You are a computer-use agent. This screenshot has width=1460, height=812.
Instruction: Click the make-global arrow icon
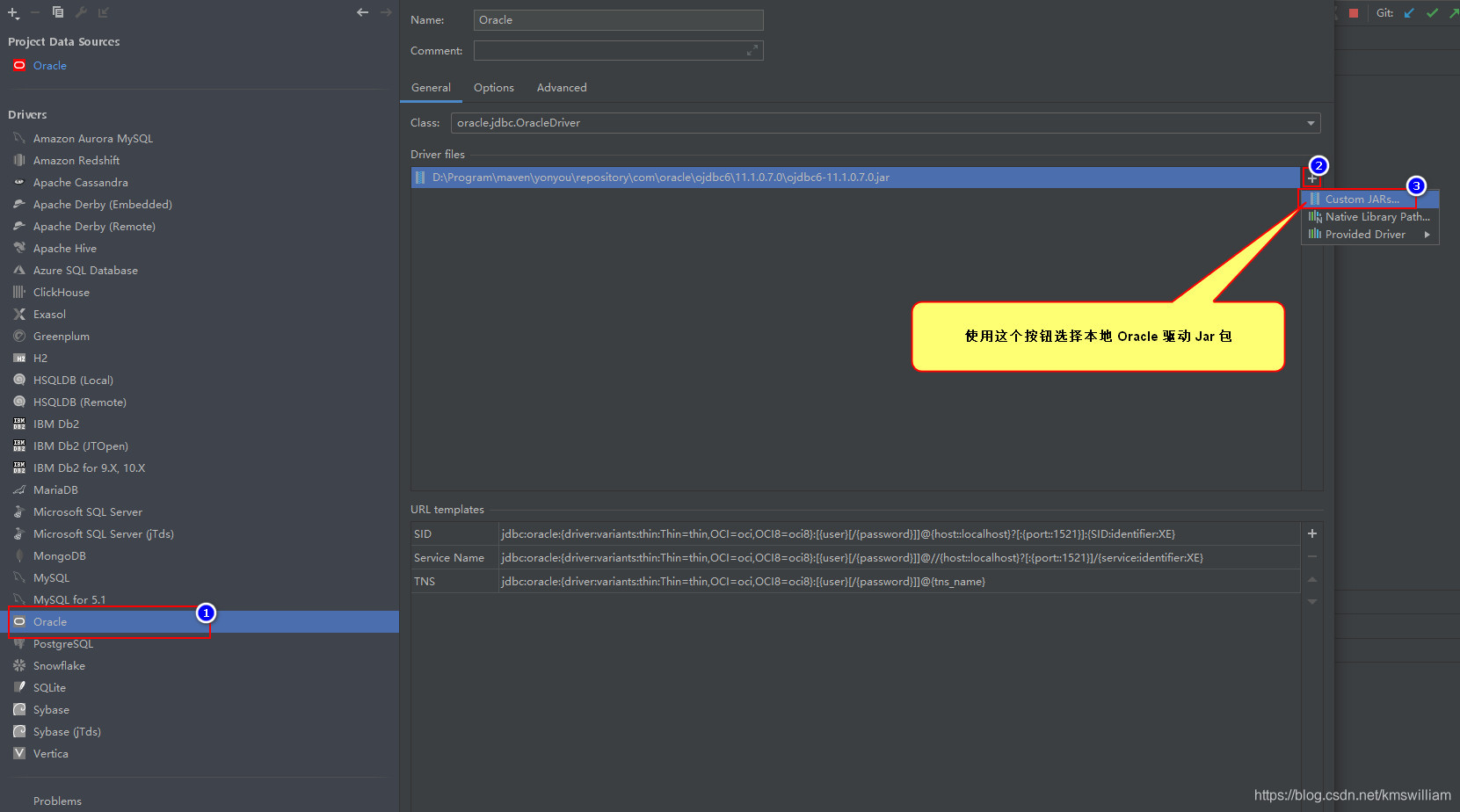point(104,12)
